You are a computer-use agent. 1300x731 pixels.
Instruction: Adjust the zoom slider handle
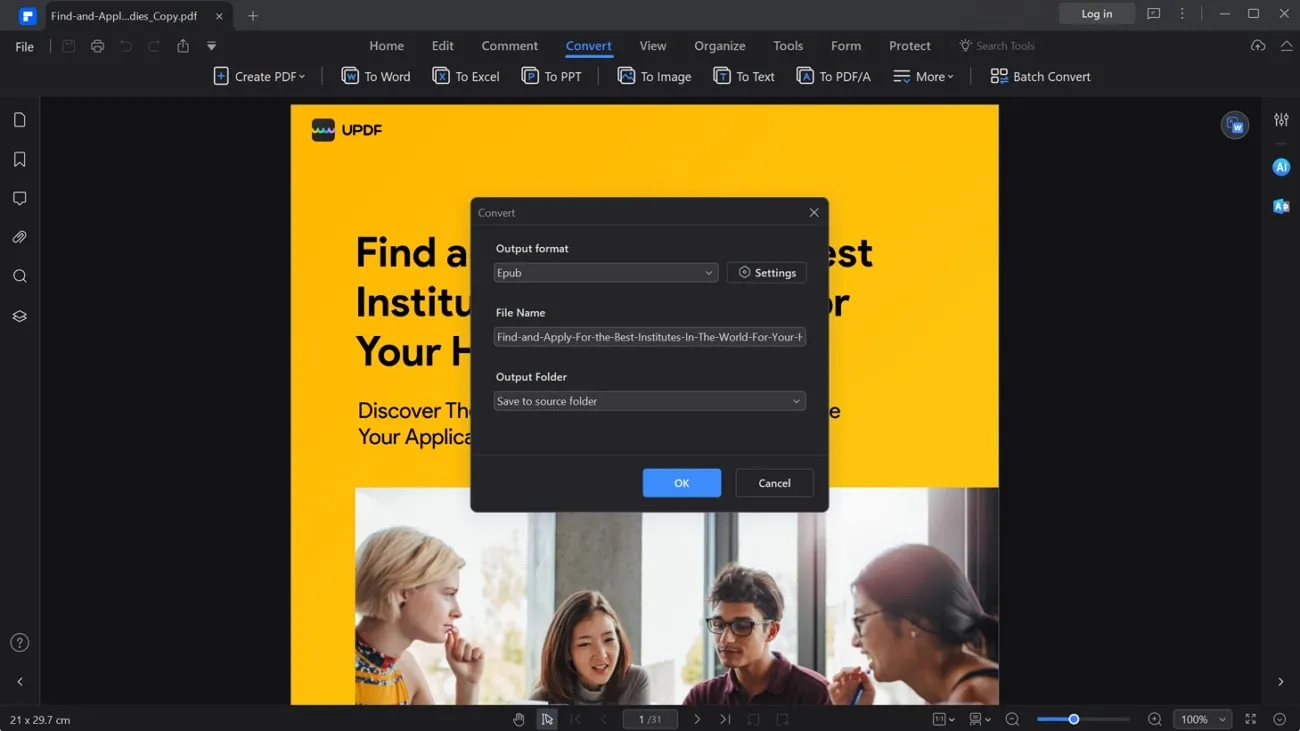coord(1074,719)
